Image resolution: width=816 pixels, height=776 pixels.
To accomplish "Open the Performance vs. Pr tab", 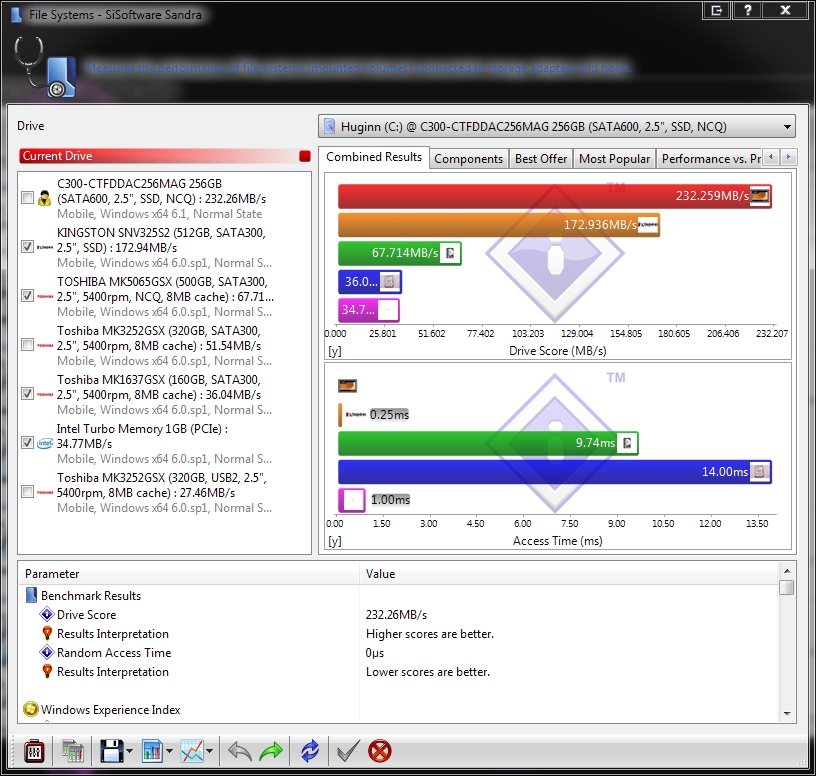I will click(710, 159).
